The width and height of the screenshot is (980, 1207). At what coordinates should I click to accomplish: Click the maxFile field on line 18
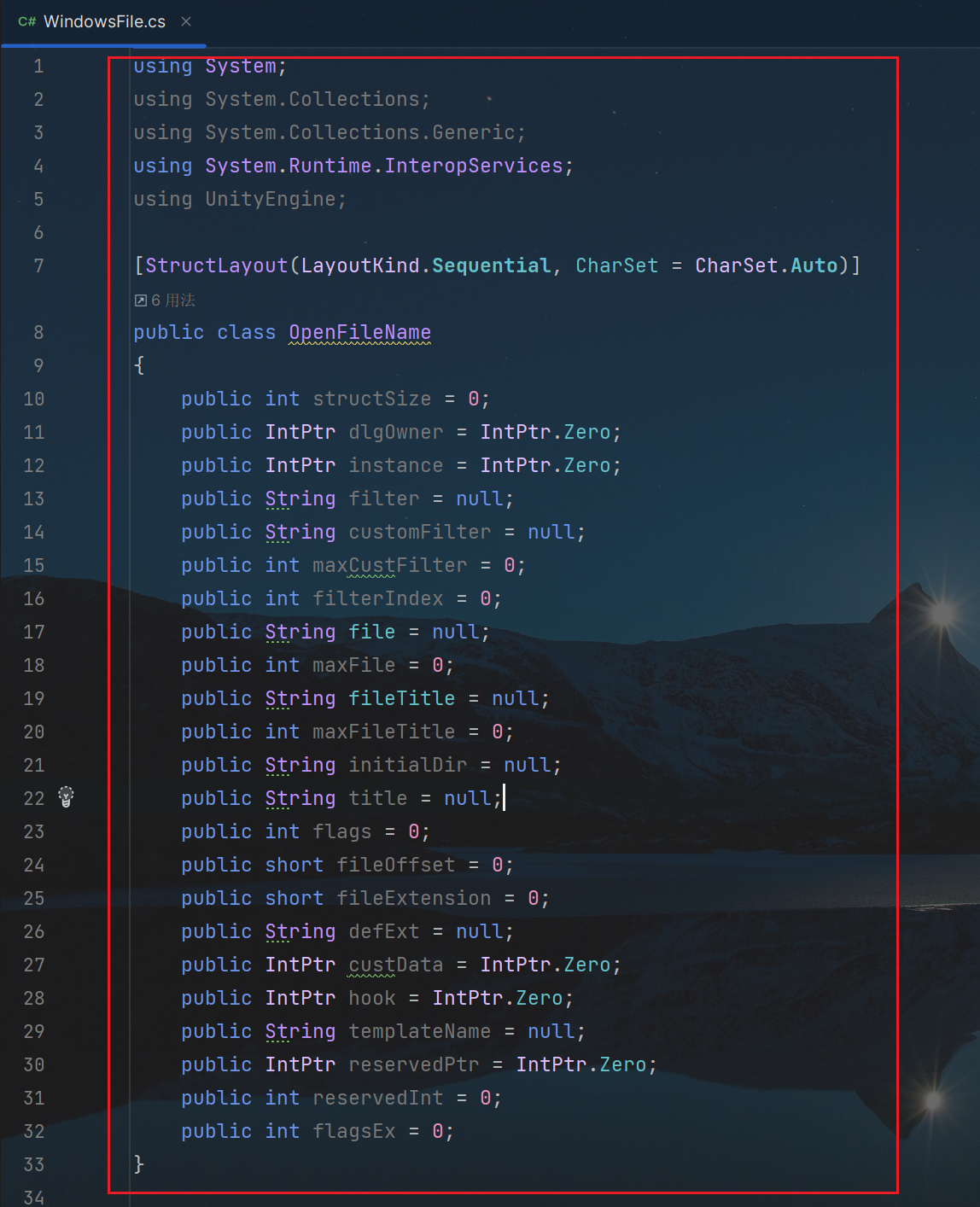pos(354,665)
